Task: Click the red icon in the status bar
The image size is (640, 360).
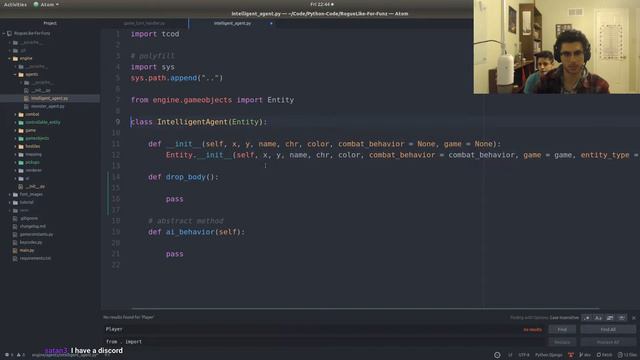Action: click(571, 355)
